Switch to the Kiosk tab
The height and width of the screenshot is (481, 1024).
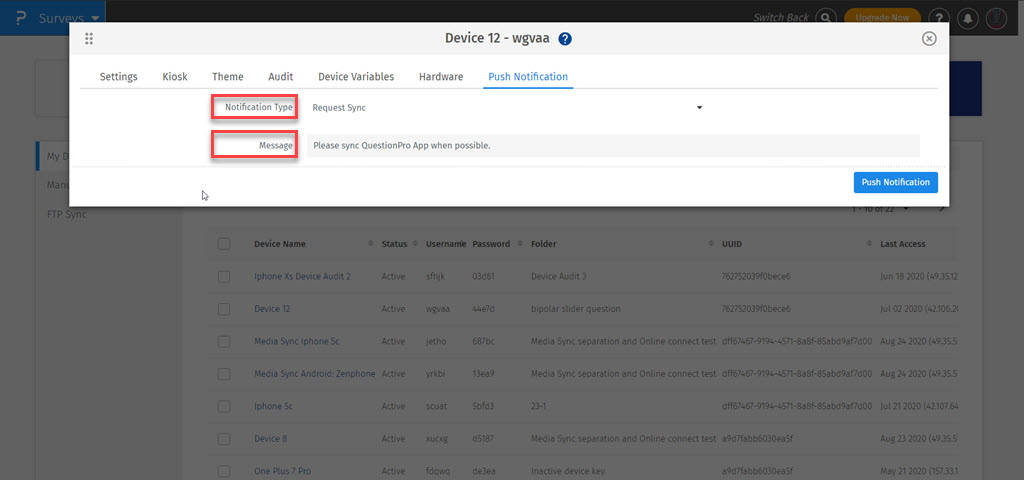175,77
